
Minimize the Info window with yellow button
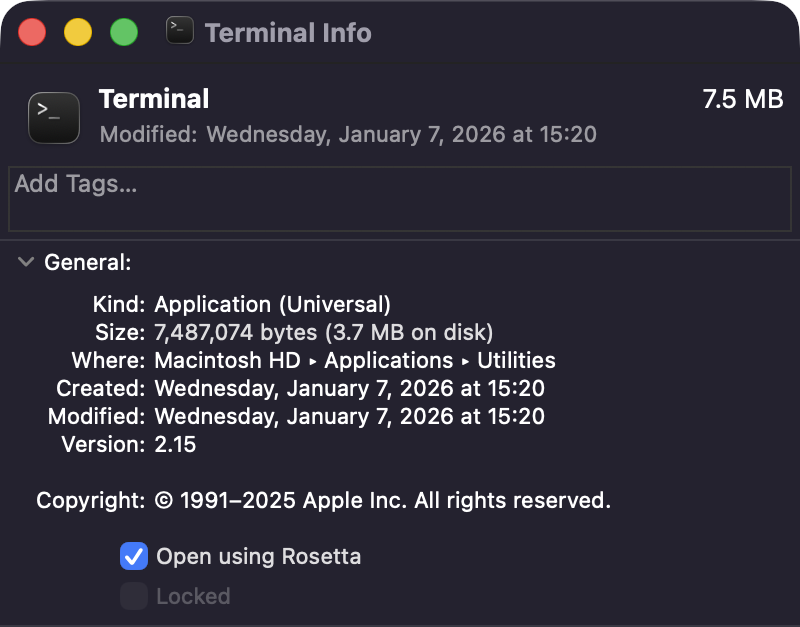[x=78, y=32]
